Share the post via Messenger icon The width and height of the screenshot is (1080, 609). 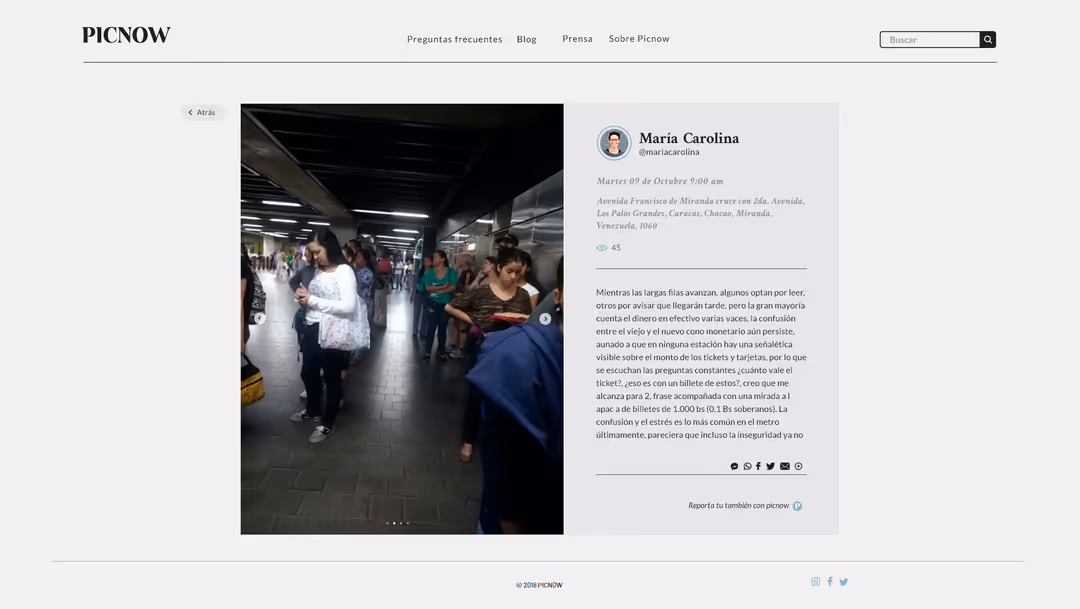click(x=734, y=466)
